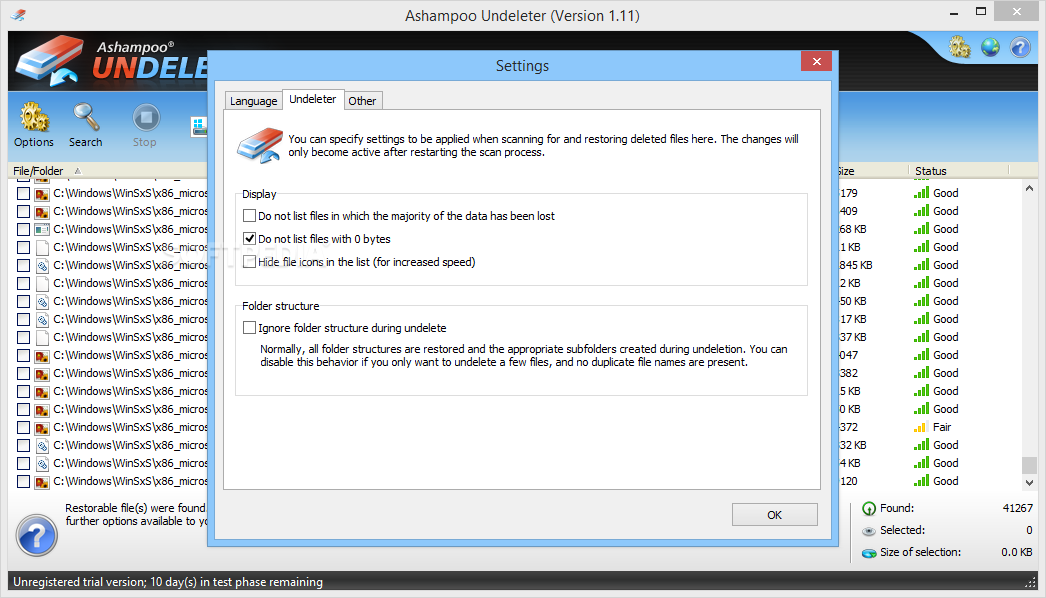Image resolution: width=1046 pixels, height=598 pixels.
Task: Click the file icon in the 68 KB row
Action: click(x=42, y=230)
